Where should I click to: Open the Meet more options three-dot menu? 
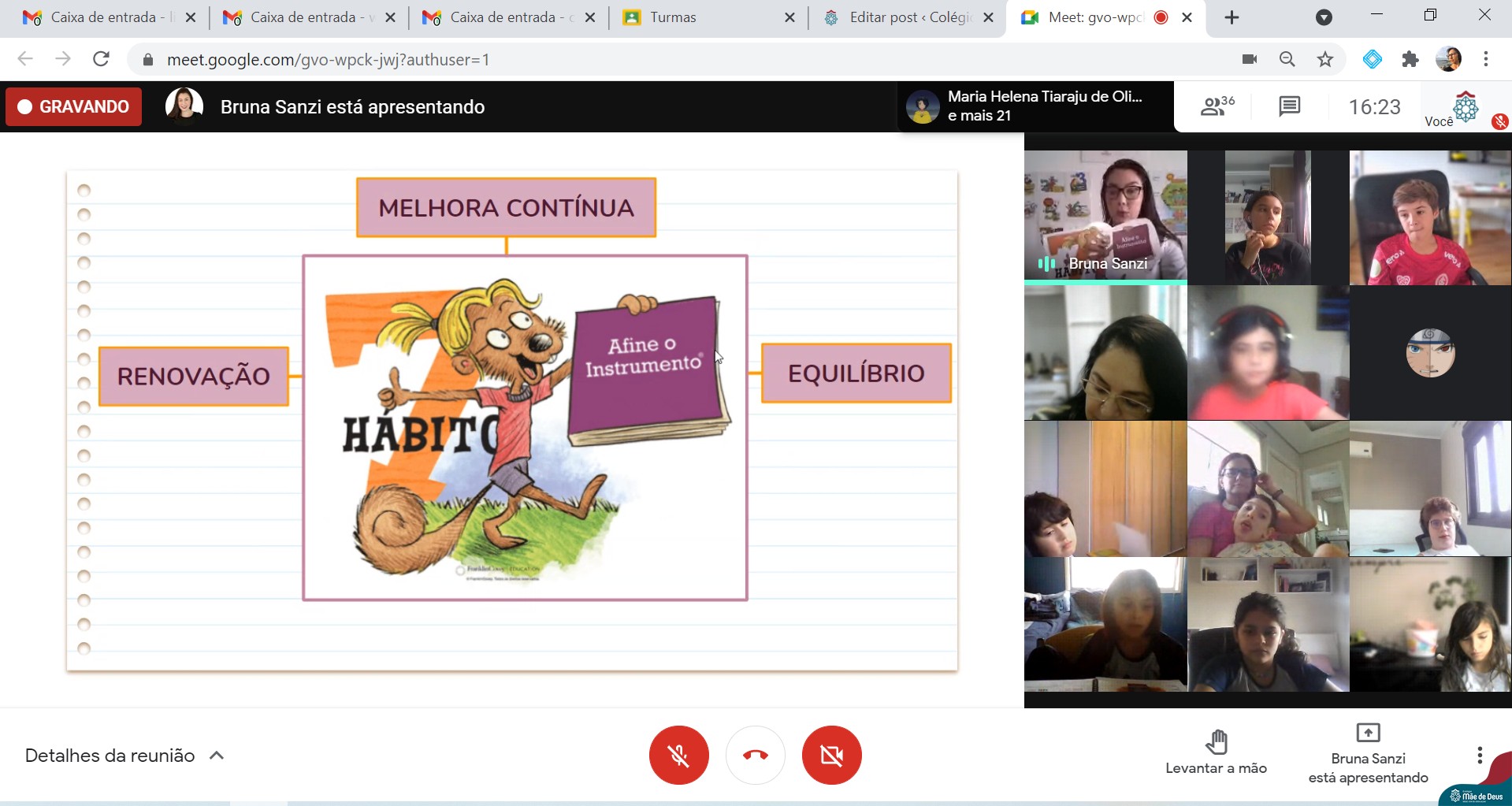[1479, 756]
